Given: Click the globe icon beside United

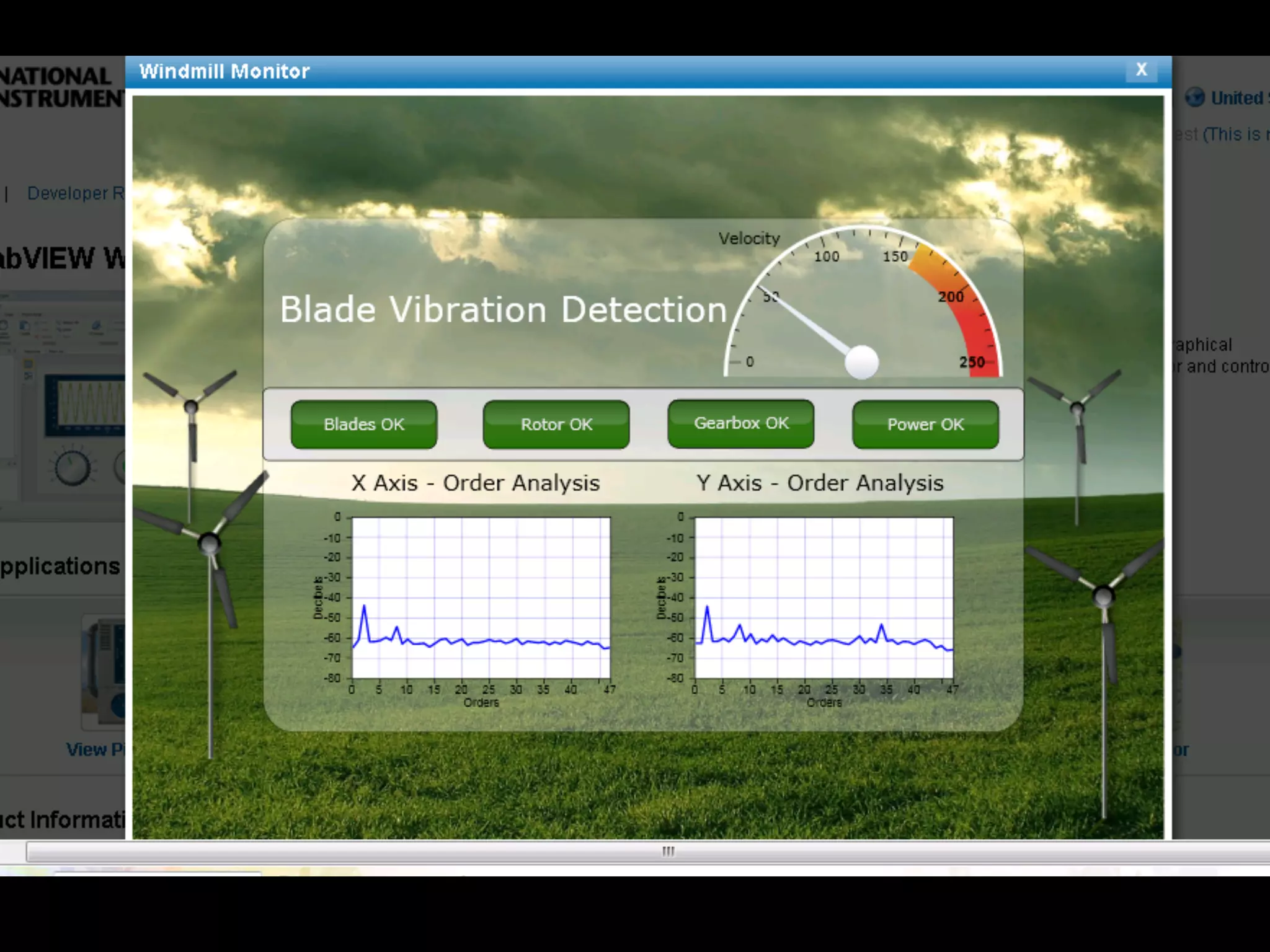Looking at the screenshot, I should coord(1195,98).
